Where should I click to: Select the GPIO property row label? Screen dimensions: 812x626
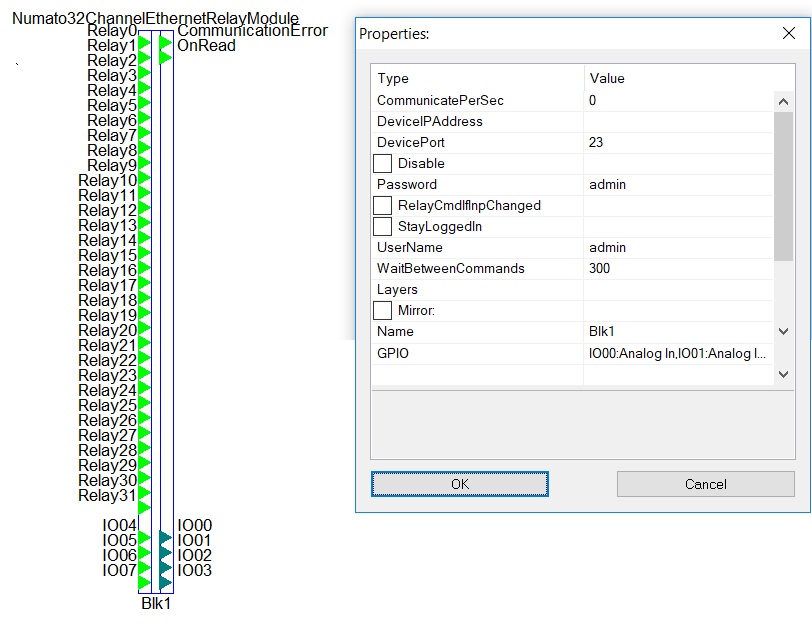pyautogui.click(x=393, y=353)
